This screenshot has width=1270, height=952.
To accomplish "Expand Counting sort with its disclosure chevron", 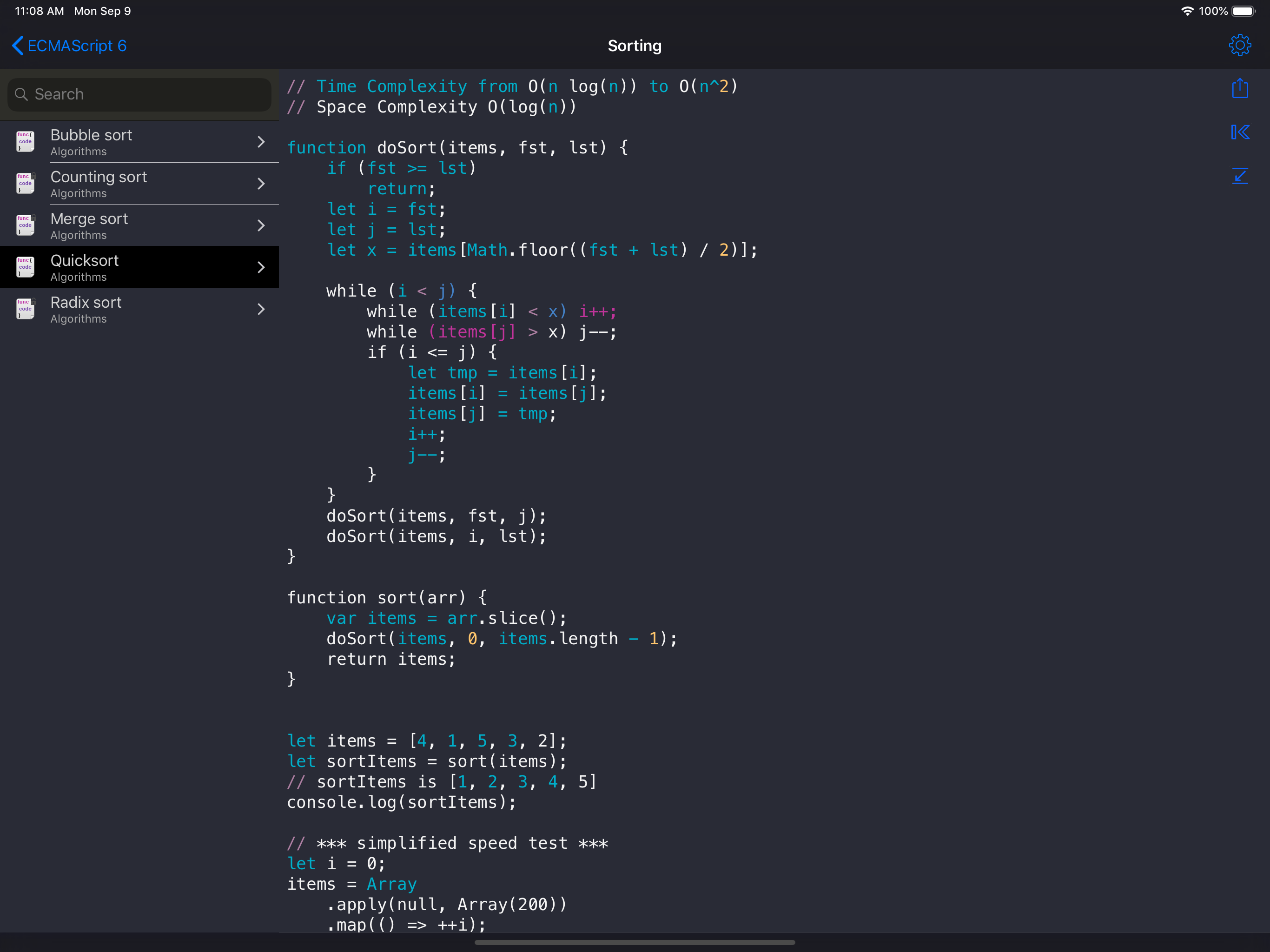I will point(261,183).
